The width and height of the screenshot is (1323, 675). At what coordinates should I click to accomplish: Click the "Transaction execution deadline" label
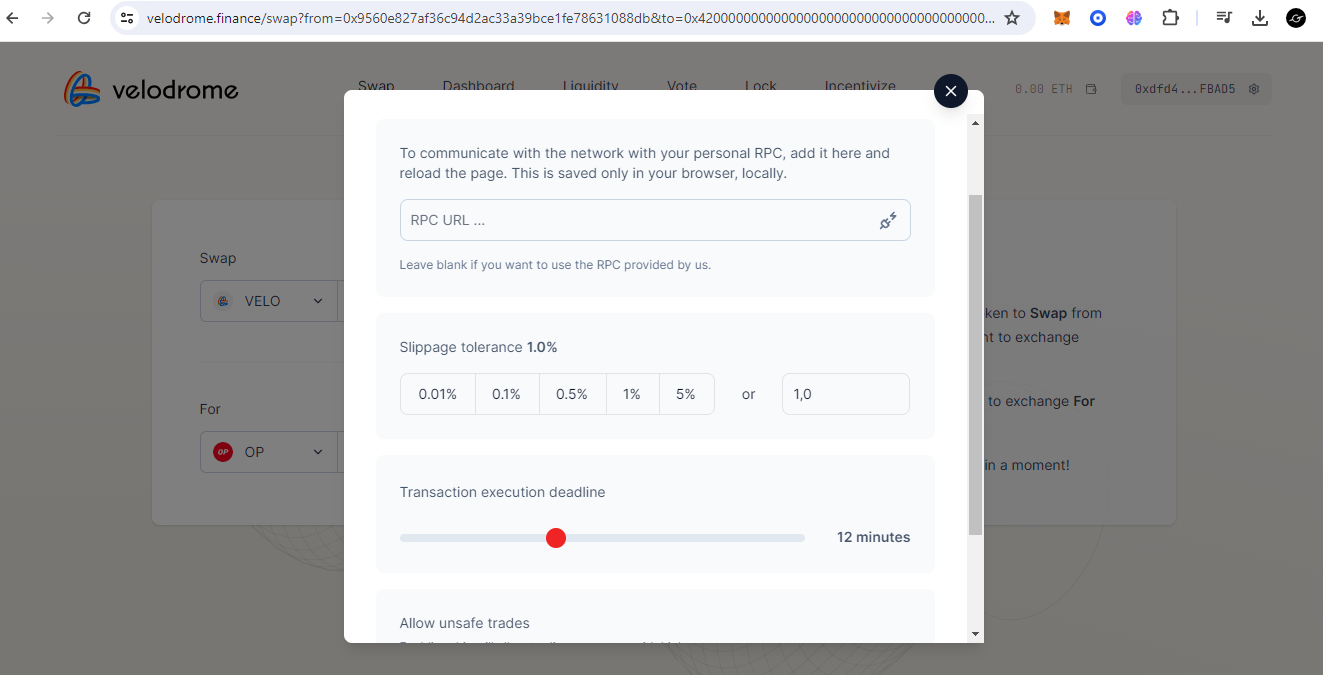click(502, 492)
